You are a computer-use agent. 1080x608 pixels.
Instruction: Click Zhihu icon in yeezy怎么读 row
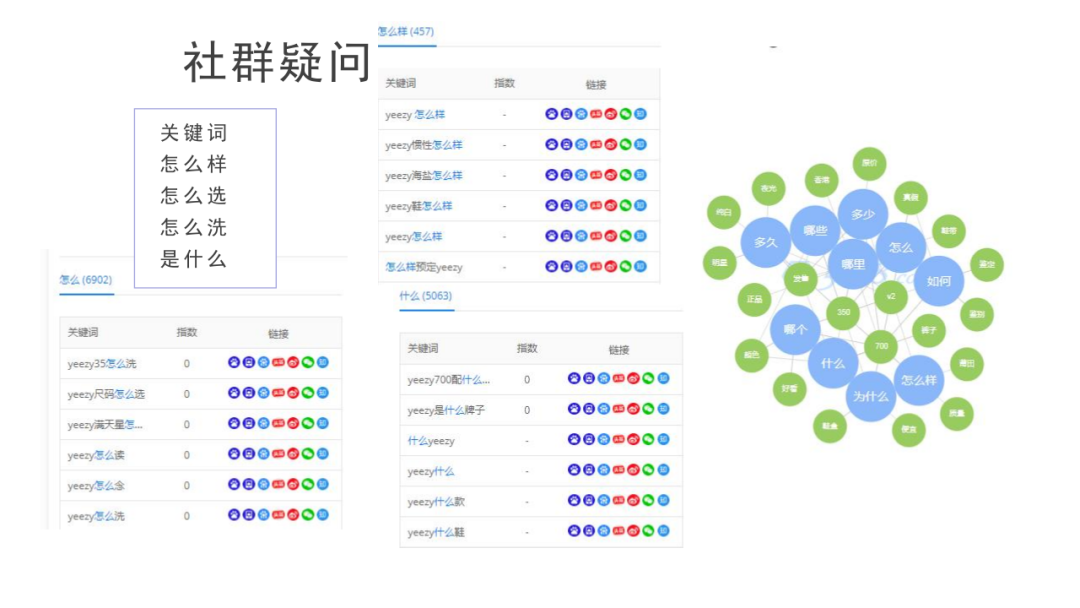(x=323, y=454)
